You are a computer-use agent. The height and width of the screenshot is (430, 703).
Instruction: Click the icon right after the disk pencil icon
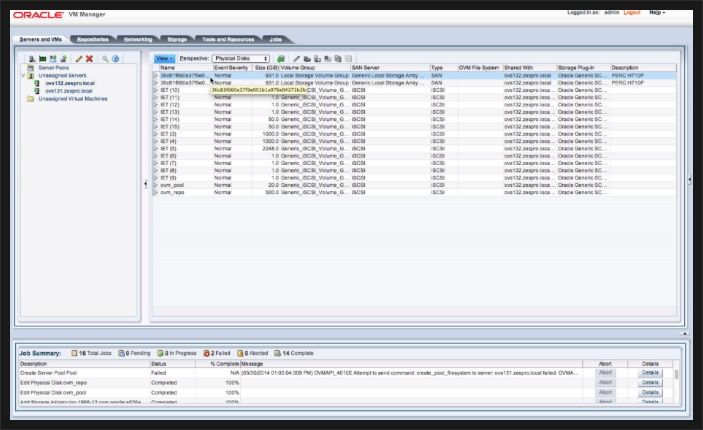307,58
